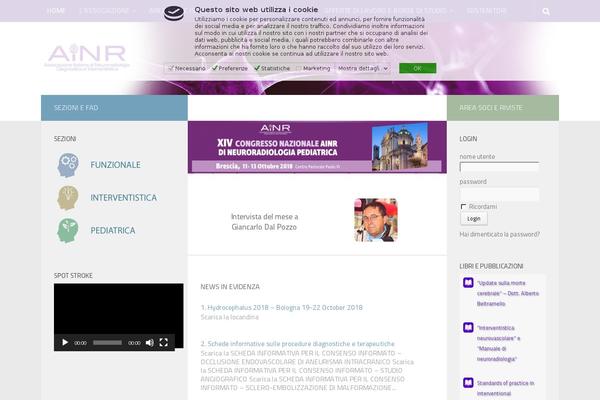Viewport: 600px width, 400px height.
Task: Enter fullscreen for Spot Stroke video
Action: pyautogui.click(x=164, y=342)
